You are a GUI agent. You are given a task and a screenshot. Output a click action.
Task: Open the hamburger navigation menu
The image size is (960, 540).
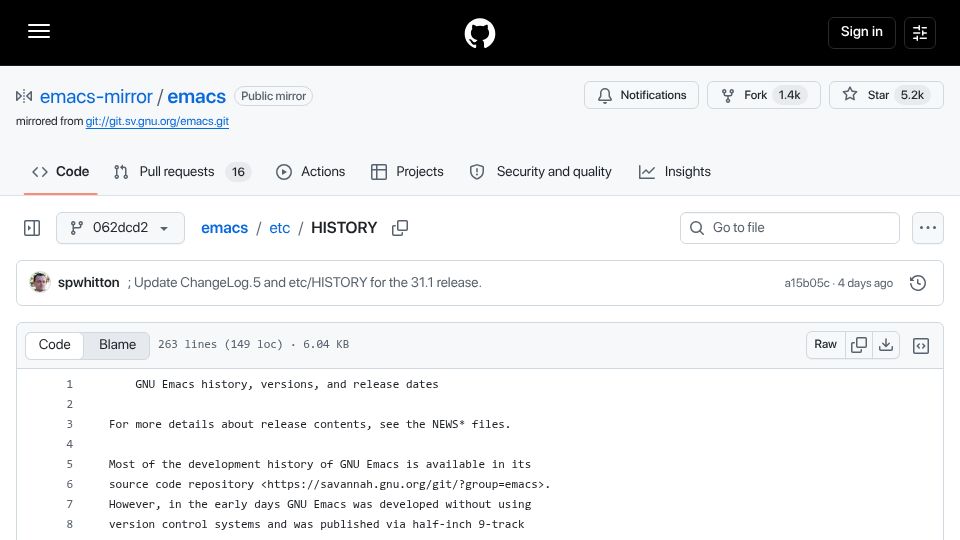[x=39, y=31]
